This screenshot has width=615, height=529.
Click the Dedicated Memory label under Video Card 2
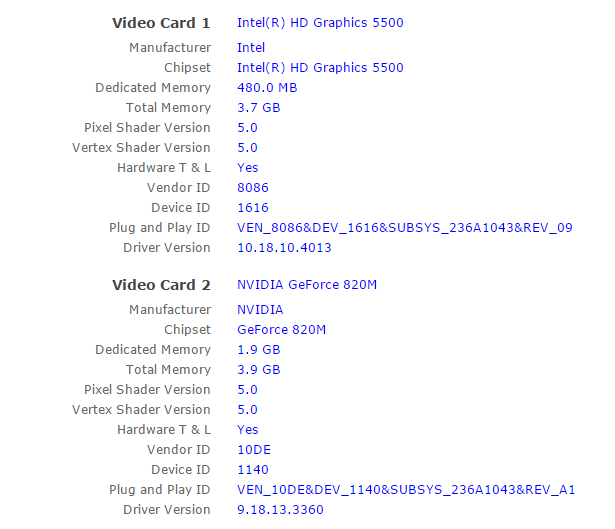pyautogui.click(x=153, y=349)
